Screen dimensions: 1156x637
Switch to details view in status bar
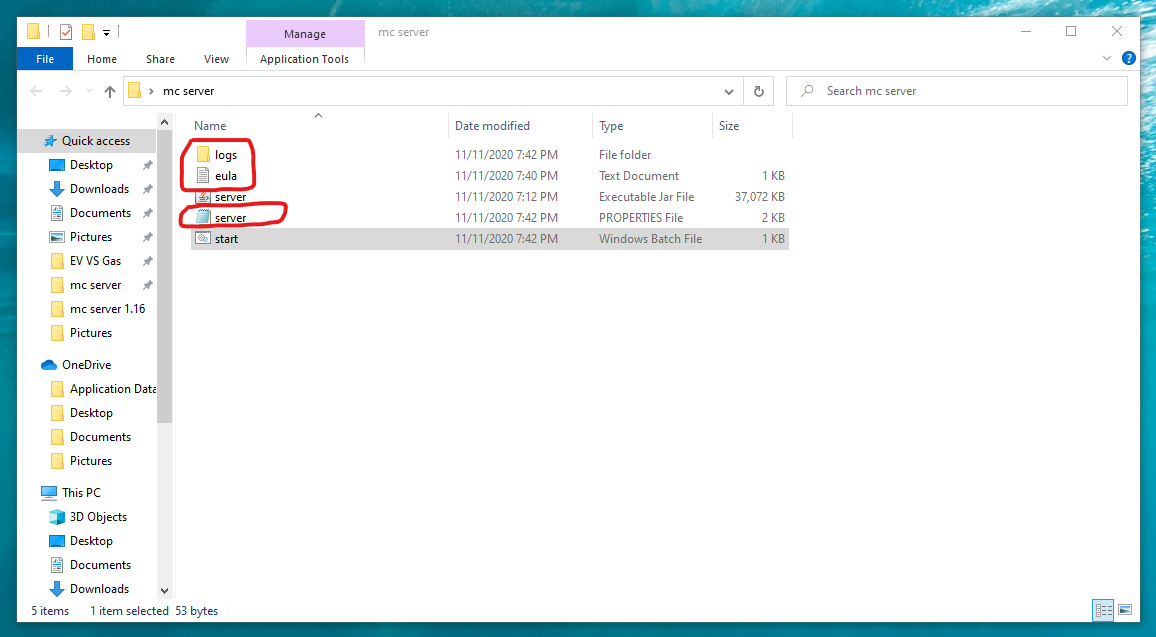tap(1103, 610)
